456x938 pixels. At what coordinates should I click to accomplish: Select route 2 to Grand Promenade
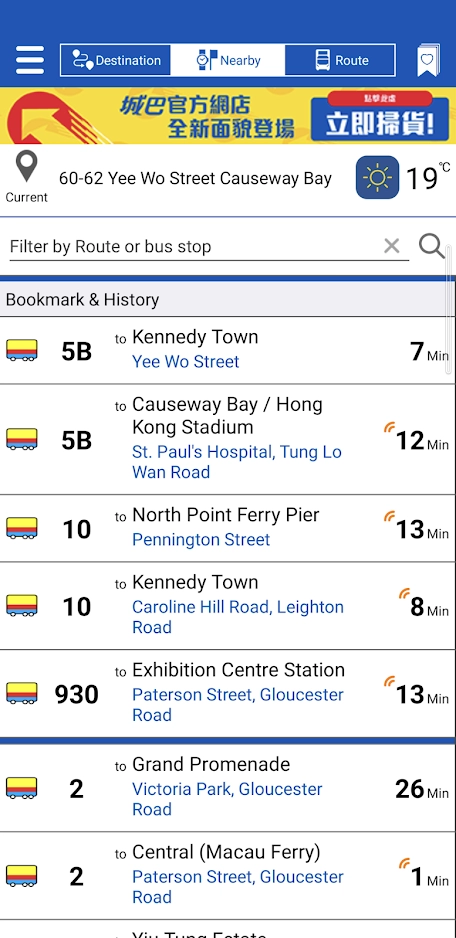point(228,788)
